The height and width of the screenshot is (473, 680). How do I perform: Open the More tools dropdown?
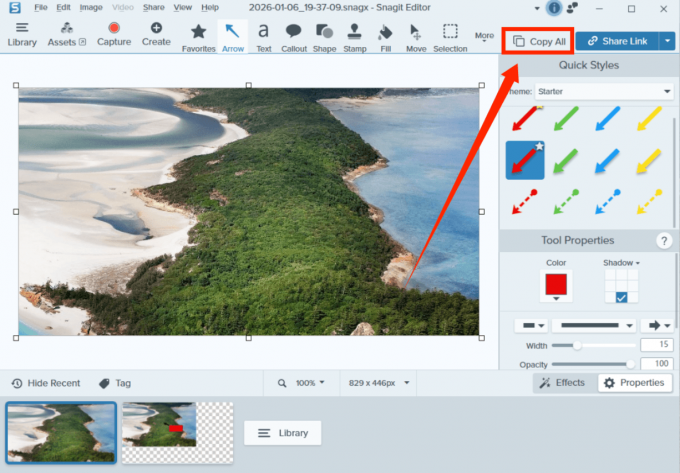coord(485,38)
